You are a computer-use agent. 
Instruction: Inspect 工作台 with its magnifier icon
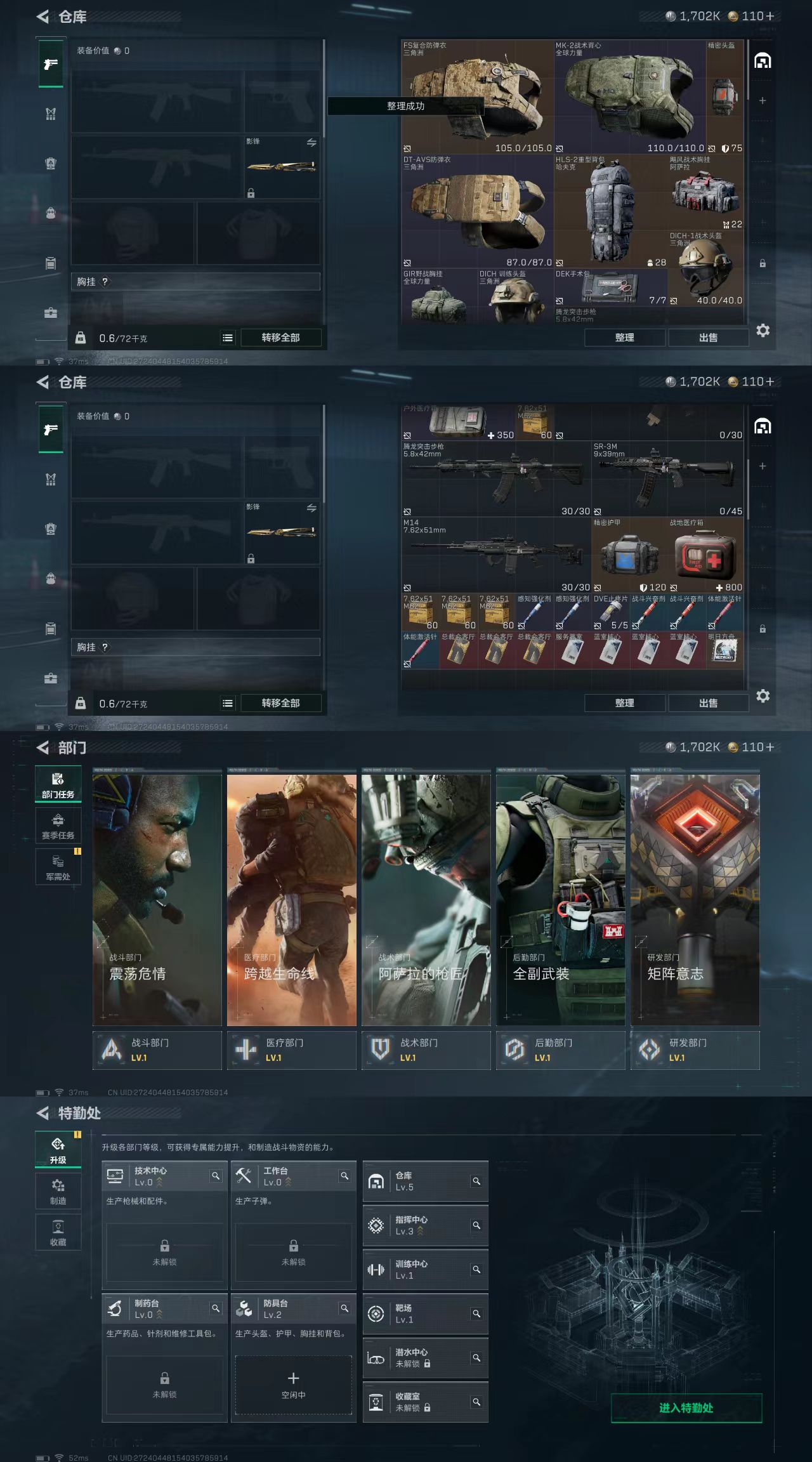344,1176
